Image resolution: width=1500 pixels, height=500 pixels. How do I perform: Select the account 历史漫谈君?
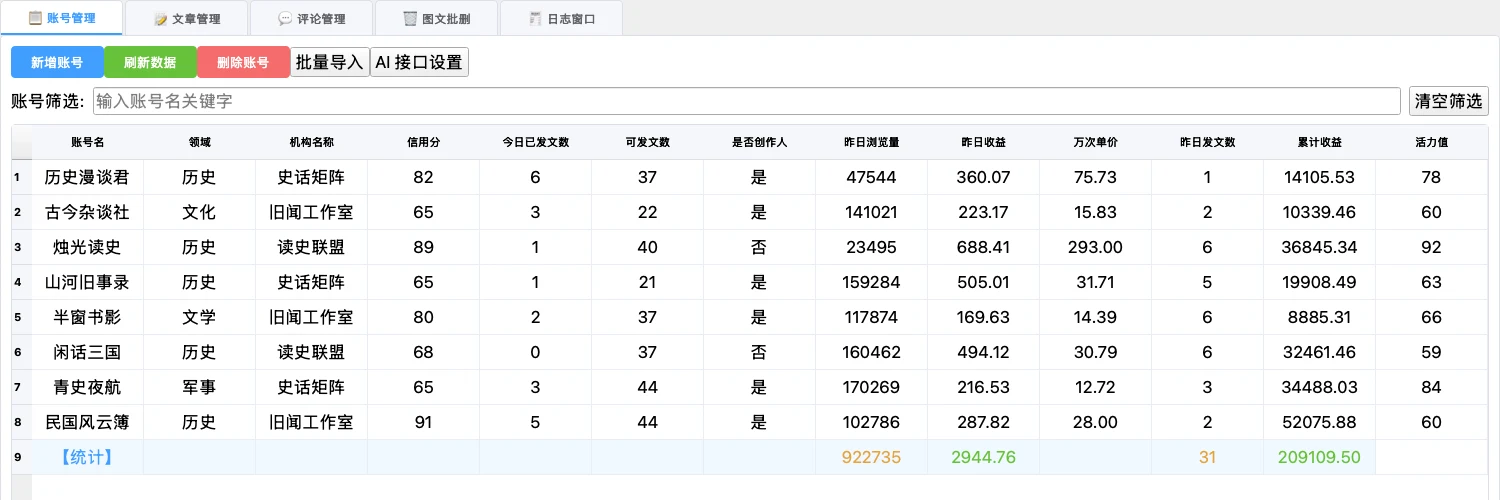pyautogui.click(x=87, y=177)
